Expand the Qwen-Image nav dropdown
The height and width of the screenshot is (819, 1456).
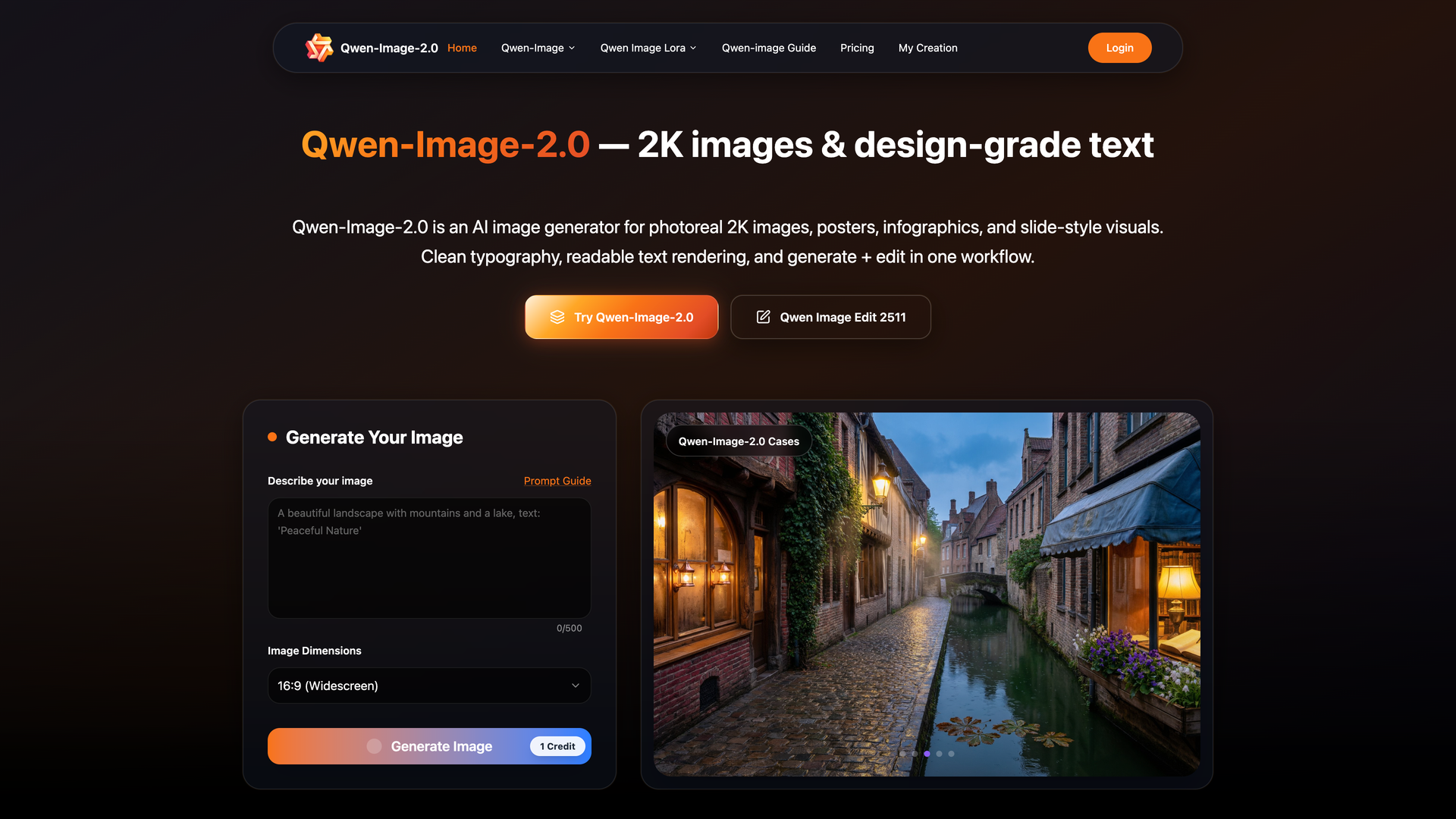[538, 48]
